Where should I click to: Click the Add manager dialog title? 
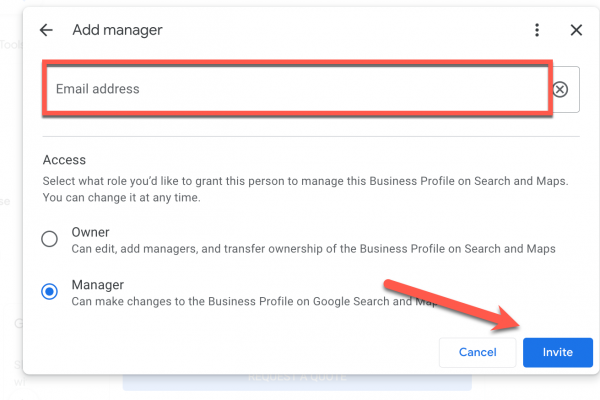tap(117, 30)
